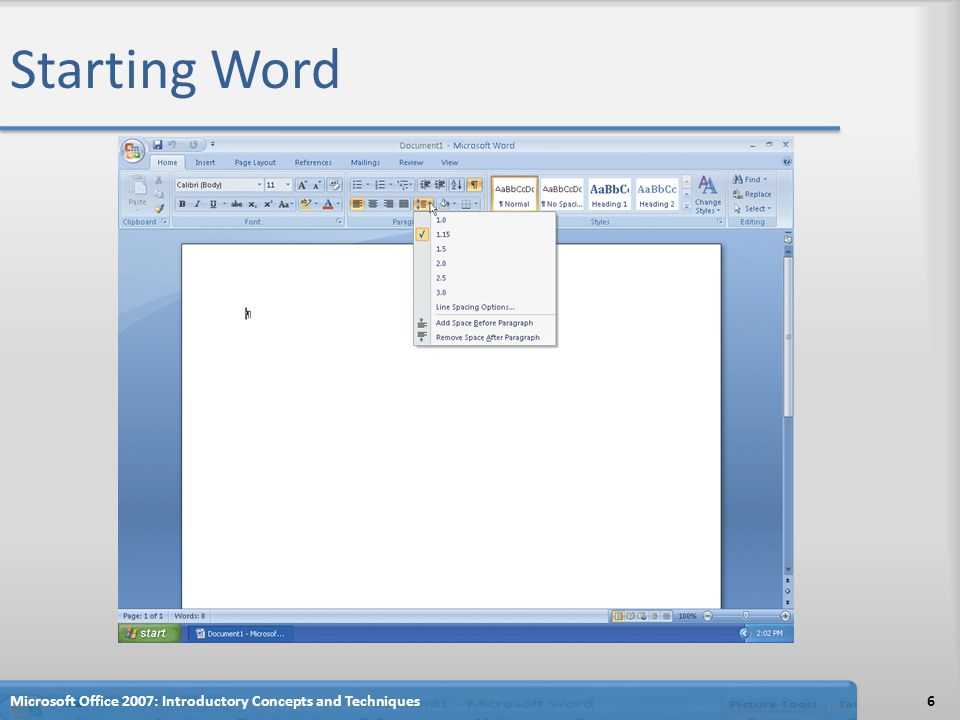
Task: Customize the Quick Access Toolbar dropdown
Action: click(x=212, y=145)
